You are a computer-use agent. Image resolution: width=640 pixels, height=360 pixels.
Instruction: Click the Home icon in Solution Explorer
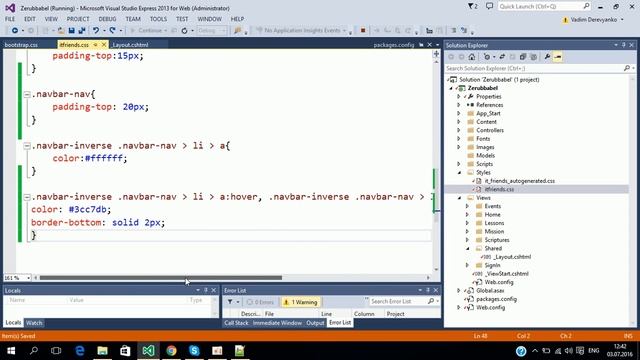click(472, 57)
